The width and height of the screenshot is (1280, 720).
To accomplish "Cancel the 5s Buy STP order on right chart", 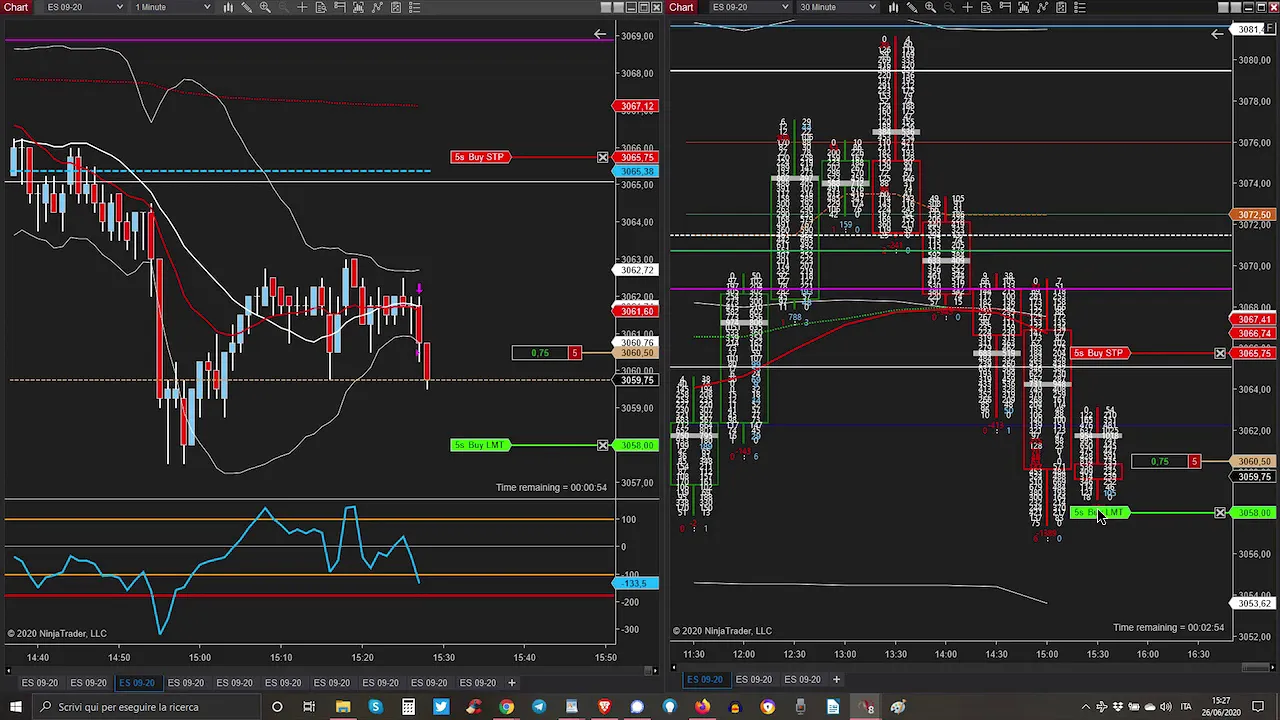I will click(1220, 353).
